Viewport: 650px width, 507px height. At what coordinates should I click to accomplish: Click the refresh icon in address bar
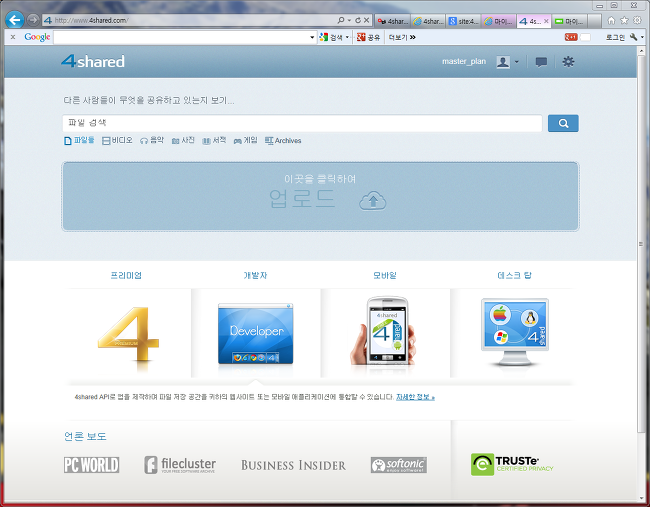(358, 20)
